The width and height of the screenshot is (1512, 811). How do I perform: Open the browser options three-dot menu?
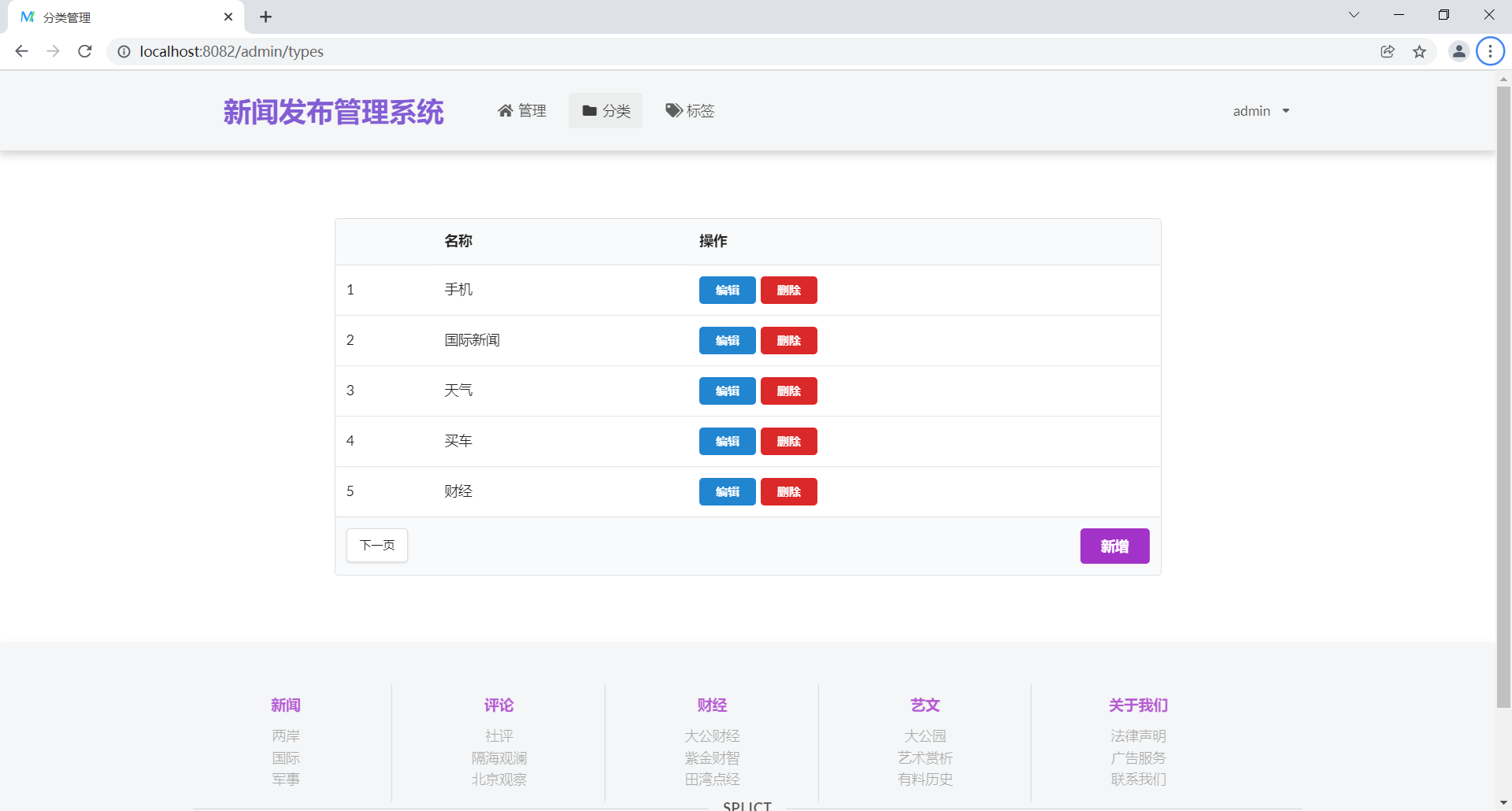point(1490,51)
